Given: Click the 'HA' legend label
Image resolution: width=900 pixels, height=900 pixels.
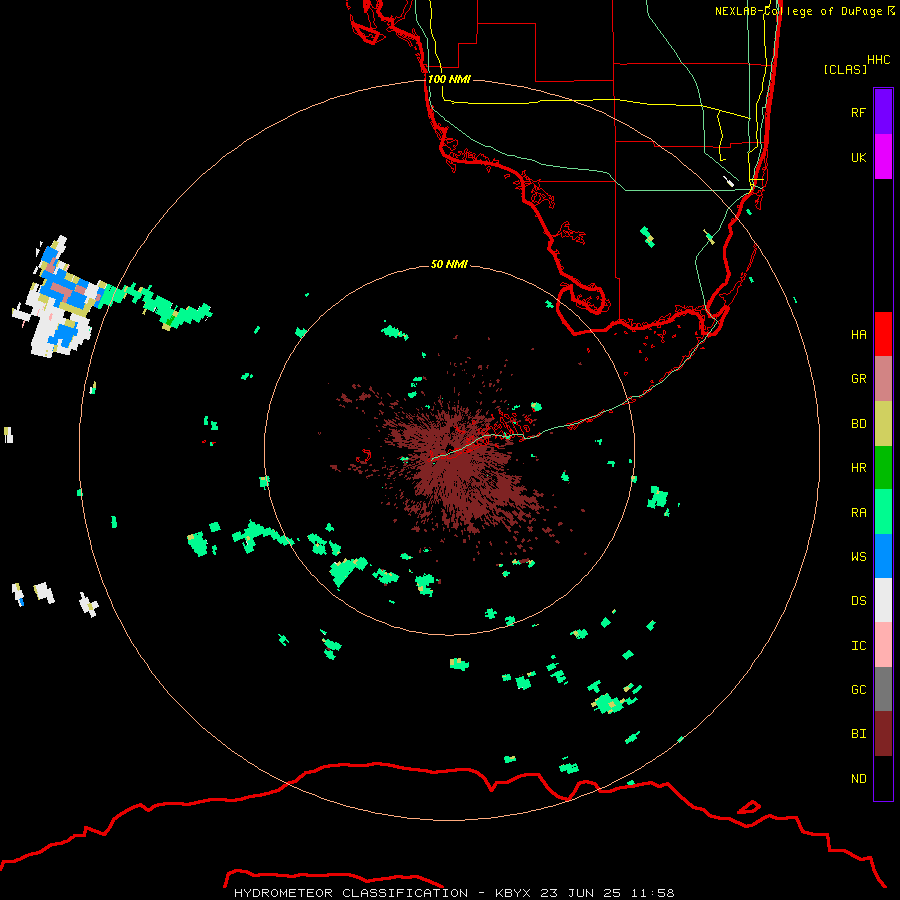Looking at the screenshot, I should pos(858,335).
